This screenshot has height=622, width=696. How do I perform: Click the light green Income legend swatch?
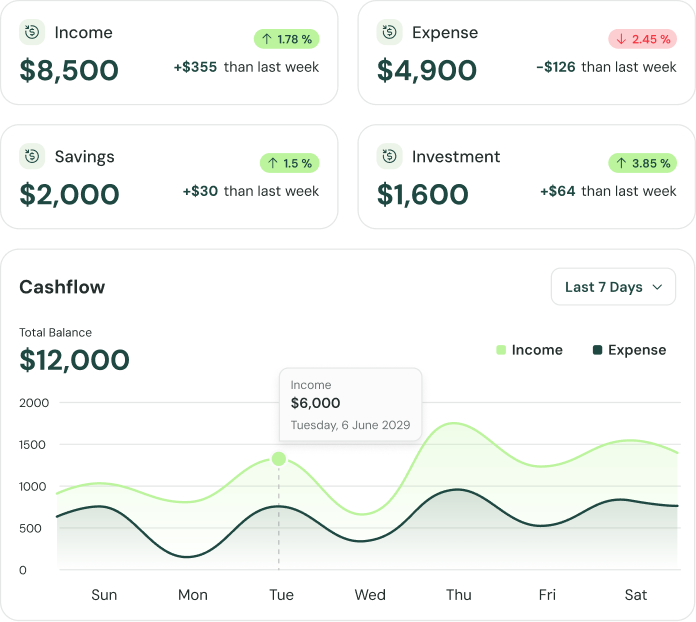tap(501, 350)
